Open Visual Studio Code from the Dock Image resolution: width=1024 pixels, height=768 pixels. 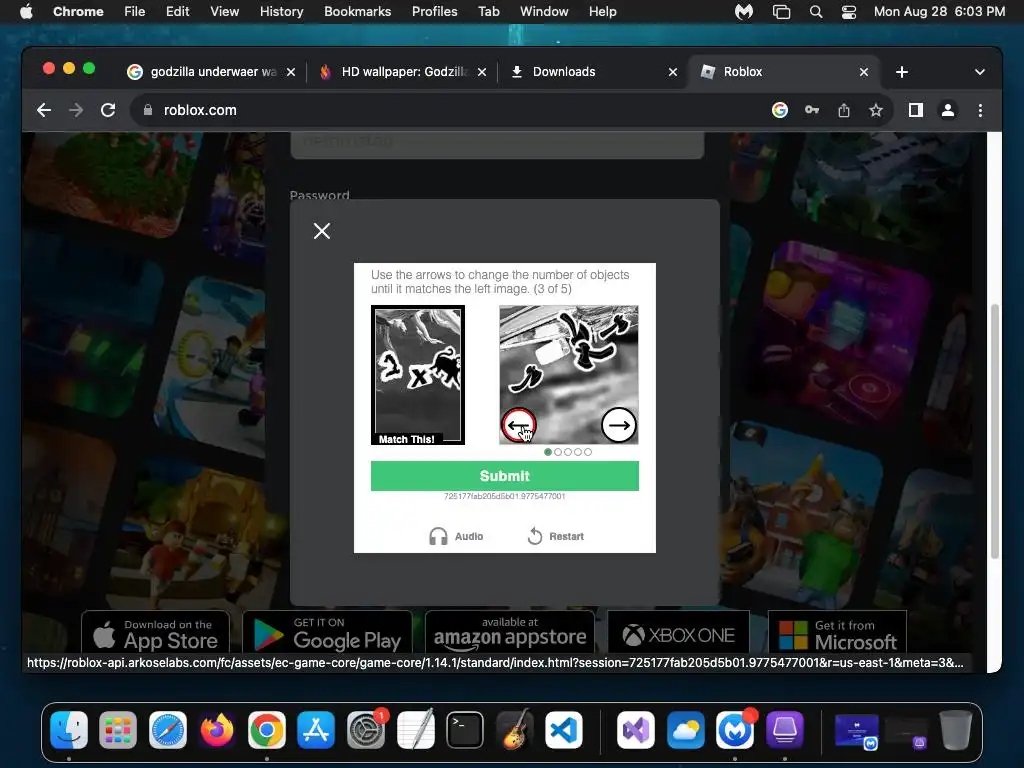[564, 730]
